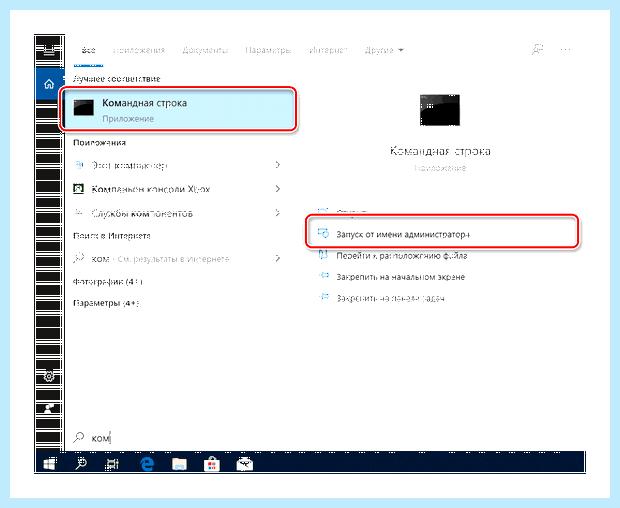Viewport: 620px width, 508px height.
Task: Click the Xbox icon beside Компаньон консоли Xbox
Action: (79, 189)
